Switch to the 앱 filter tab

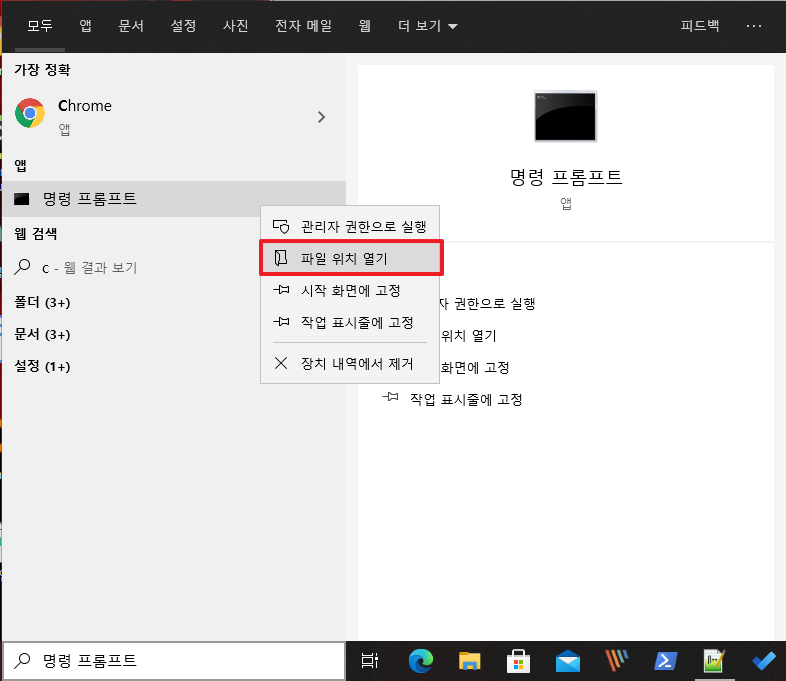tap(86, 26)
